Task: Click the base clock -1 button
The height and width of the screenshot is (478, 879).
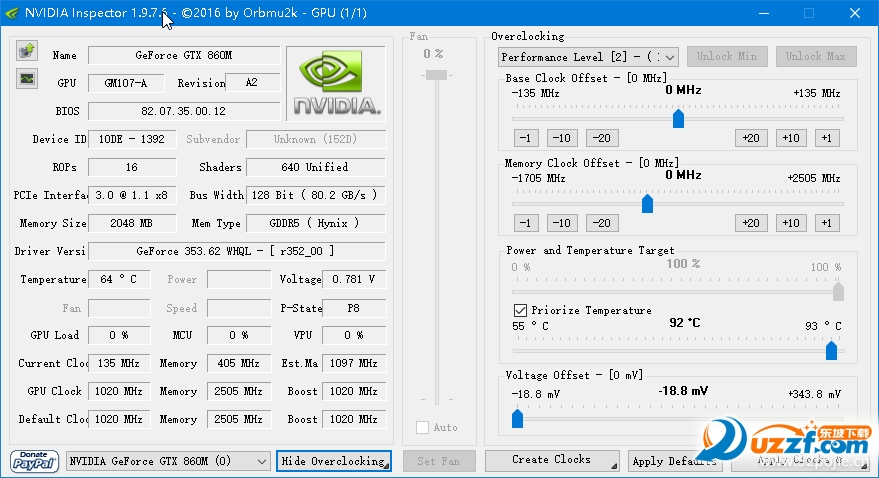Action: click(x=525, y=138)
